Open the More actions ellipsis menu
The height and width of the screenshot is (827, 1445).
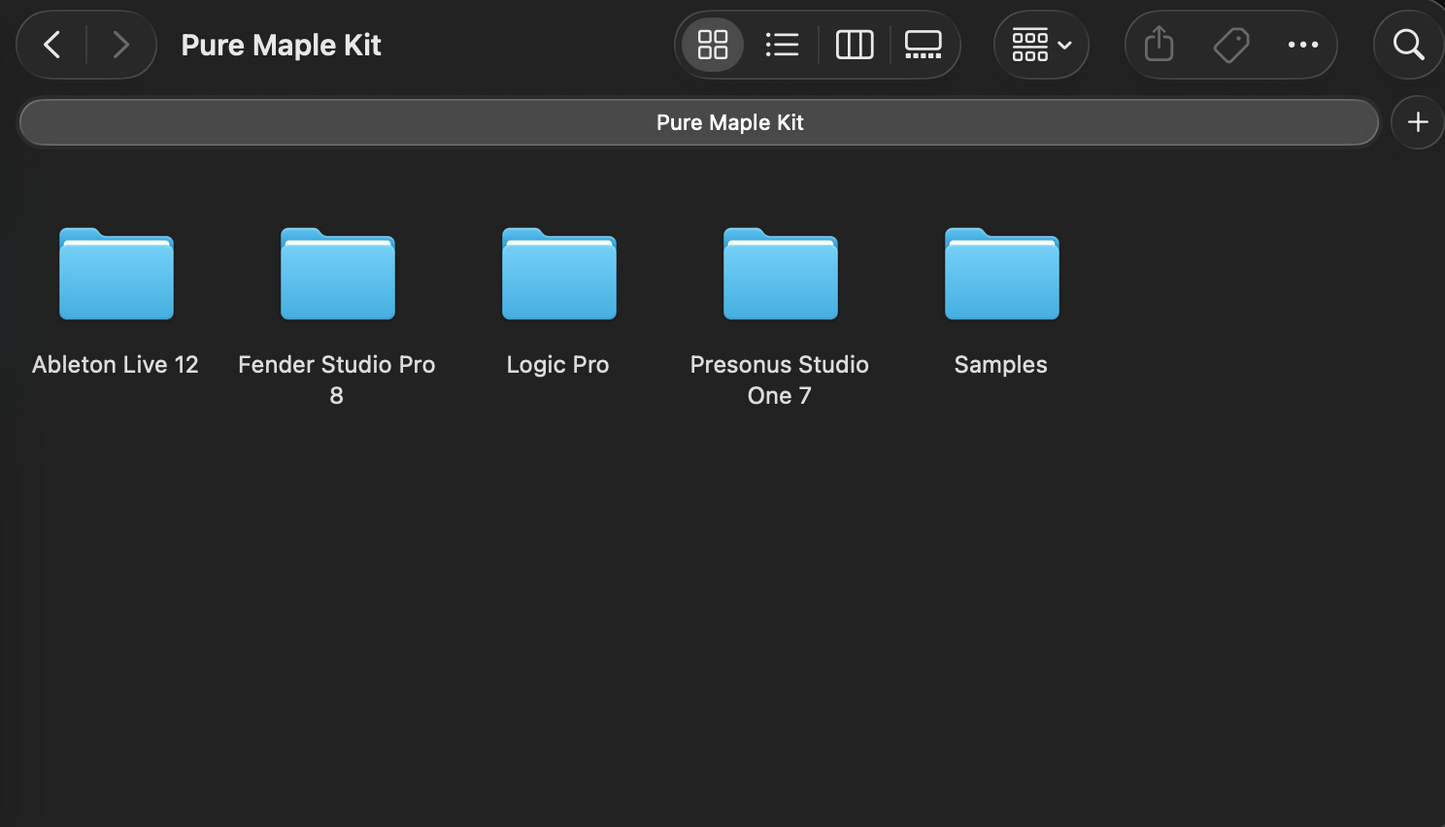(1303, 45)
